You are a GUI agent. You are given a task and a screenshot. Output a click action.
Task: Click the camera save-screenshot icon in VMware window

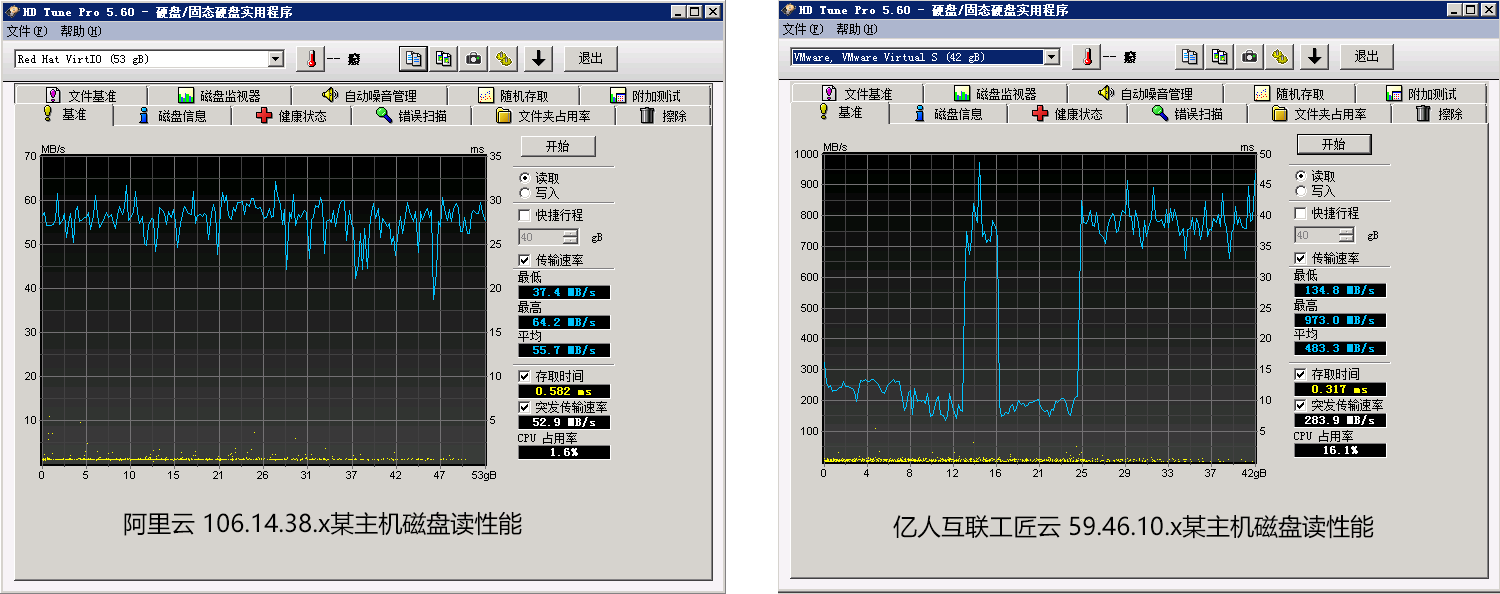1249,56
